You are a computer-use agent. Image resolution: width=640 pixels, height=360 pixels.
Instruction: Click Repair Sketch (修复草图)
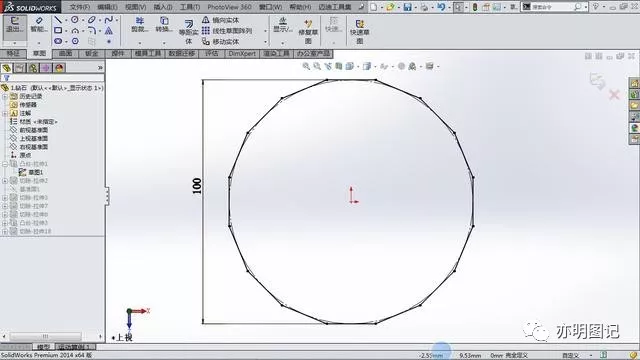coord(308,32)
